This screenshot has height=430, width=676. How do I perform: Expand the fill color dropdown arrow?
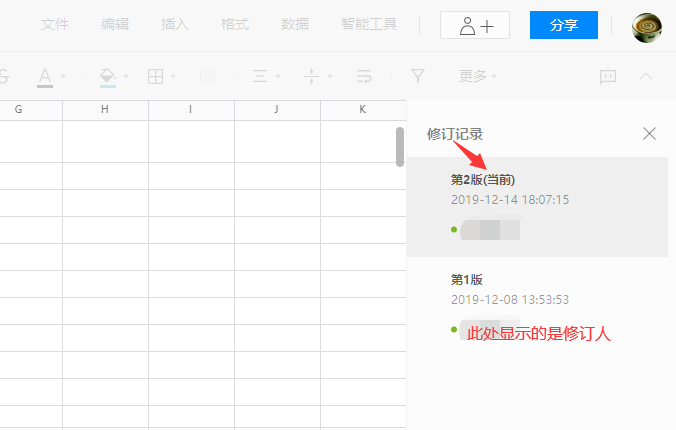(x=126, y=77)
